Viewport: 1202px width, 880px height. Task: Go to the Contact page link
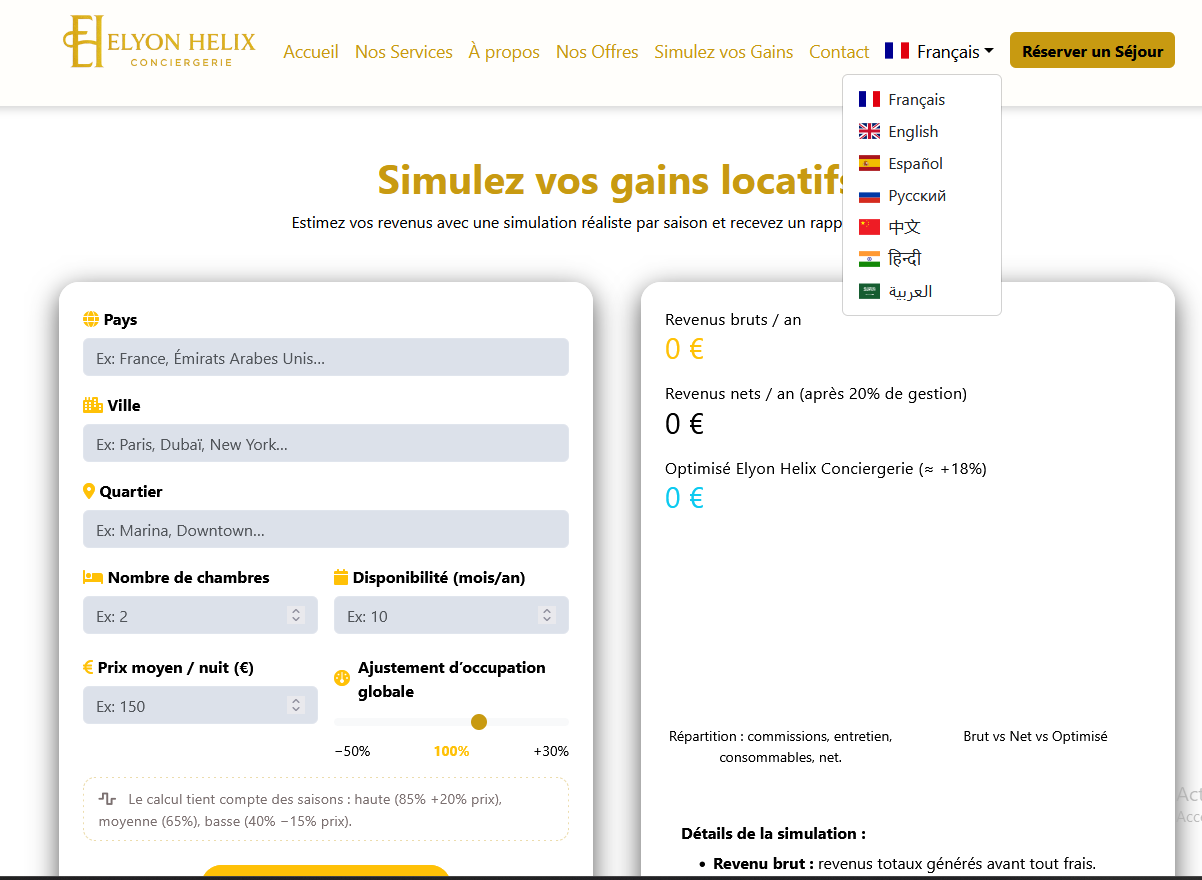coord(838,52)
